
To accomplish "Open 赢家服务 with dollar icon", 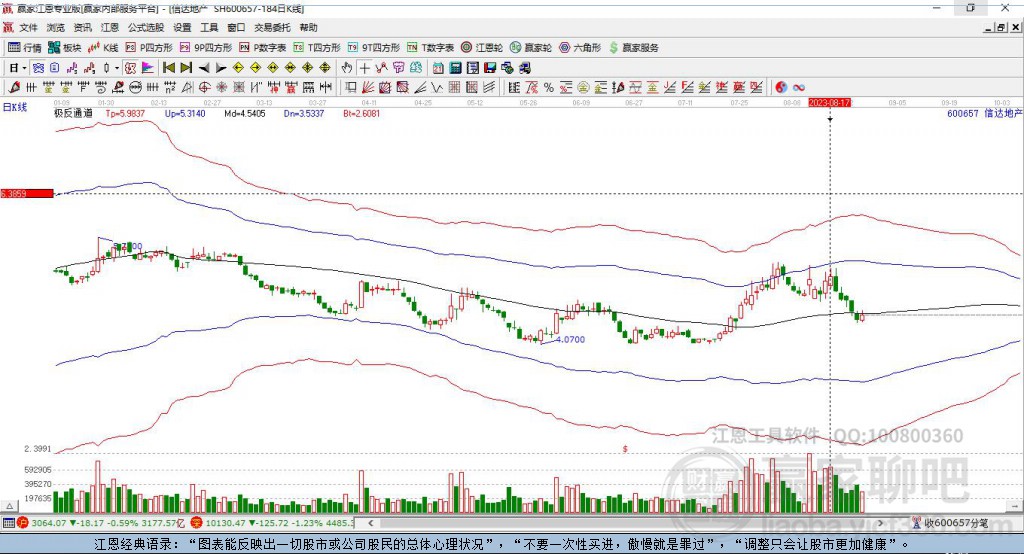I will pos(633,48).
